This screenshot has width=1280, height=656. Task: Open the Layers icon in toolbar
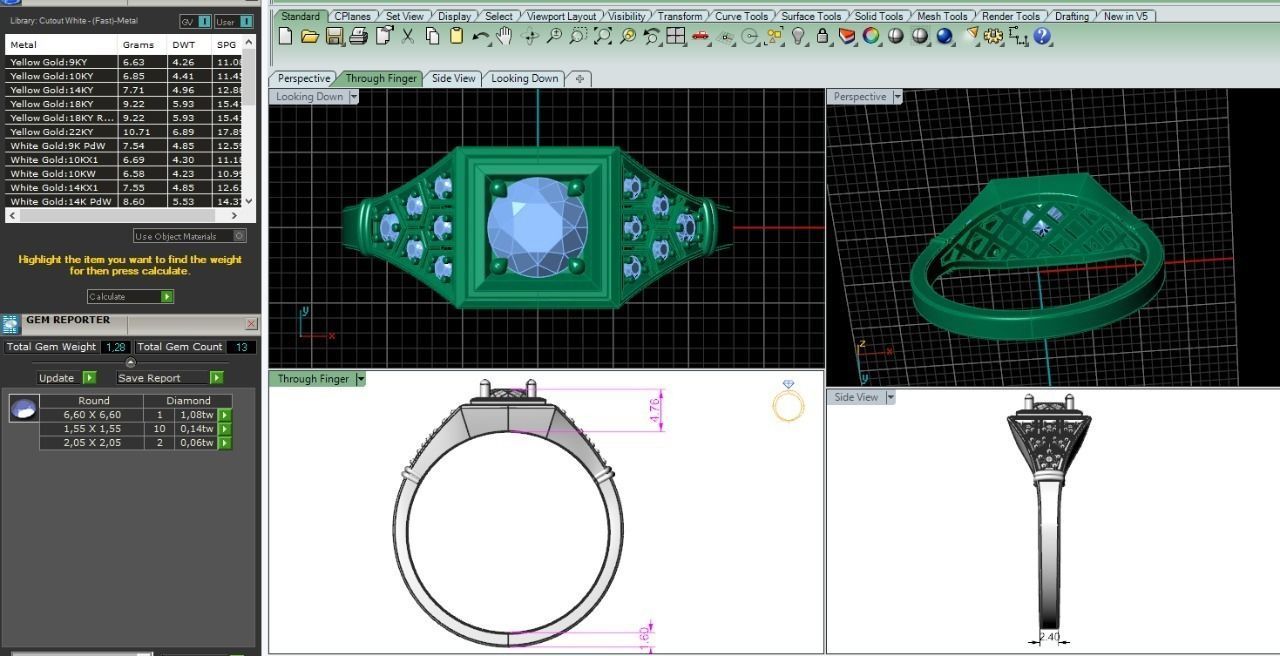pyautogui.click(x=847, y=36)
